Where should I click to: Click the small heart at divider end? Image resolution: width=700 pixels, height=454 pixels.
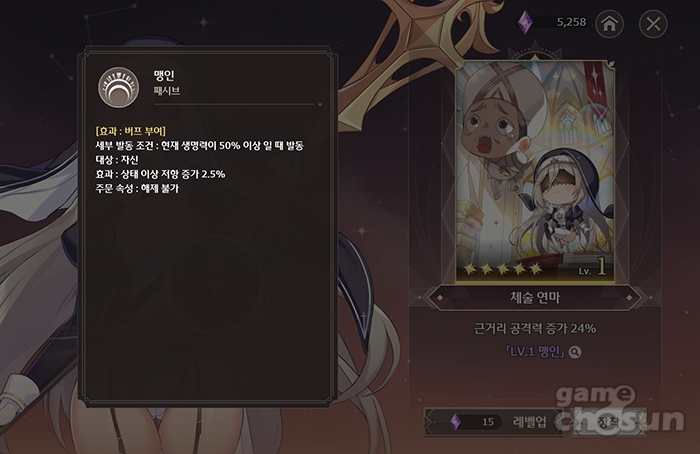point(320,104)
